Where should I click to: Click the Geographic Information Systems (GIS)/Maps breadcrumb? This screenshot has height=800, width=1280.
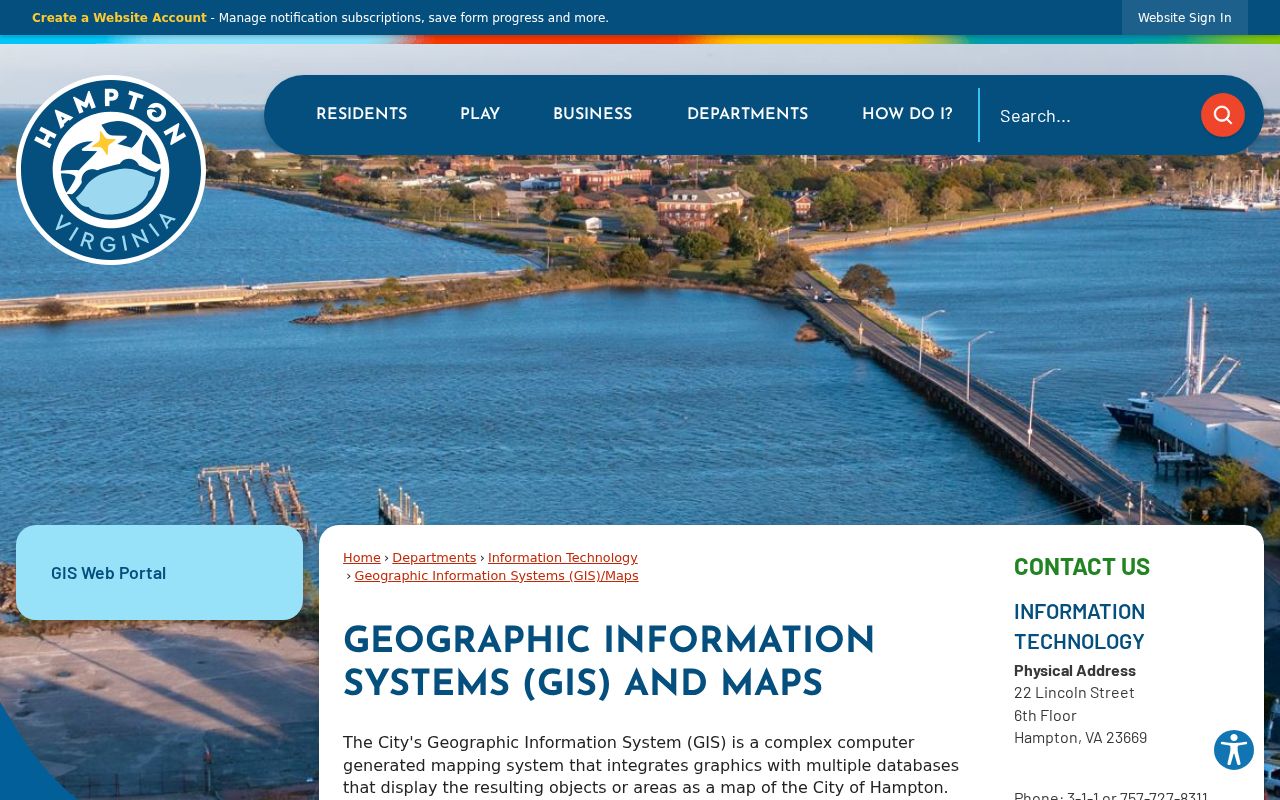496,576
